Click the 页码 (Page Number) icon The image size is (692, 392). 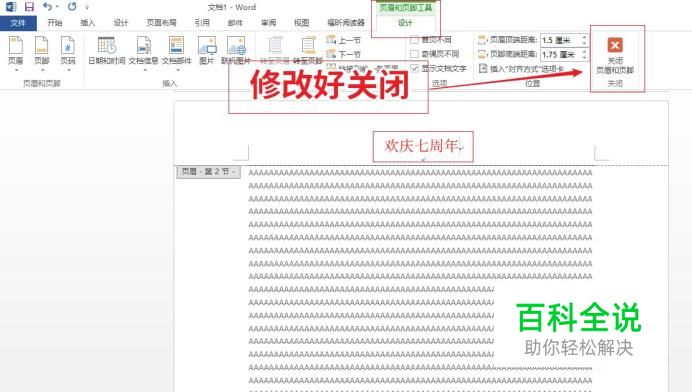(68, 45)
